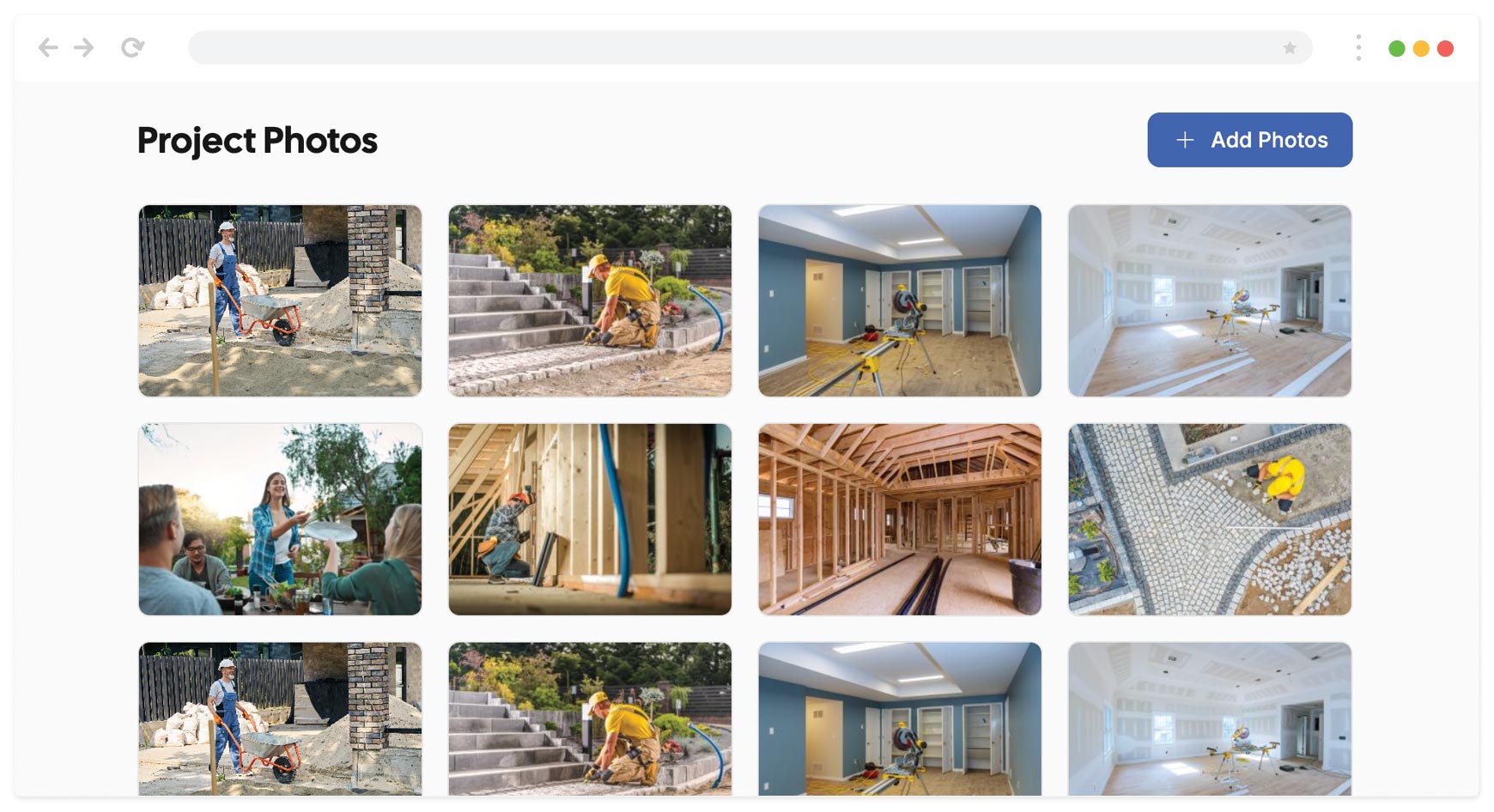Open the top-row white drywall room photo

[1210, 300]
